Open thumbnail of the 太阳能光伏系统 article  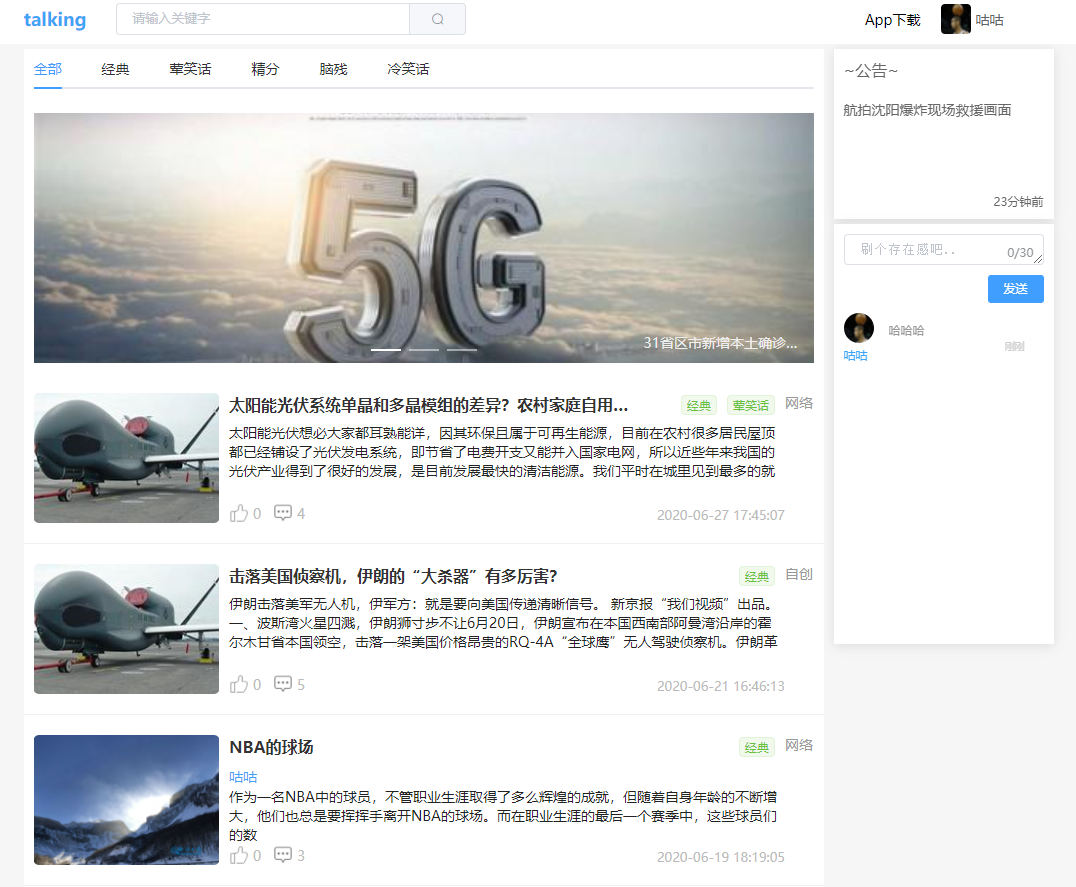pos(126,458)
